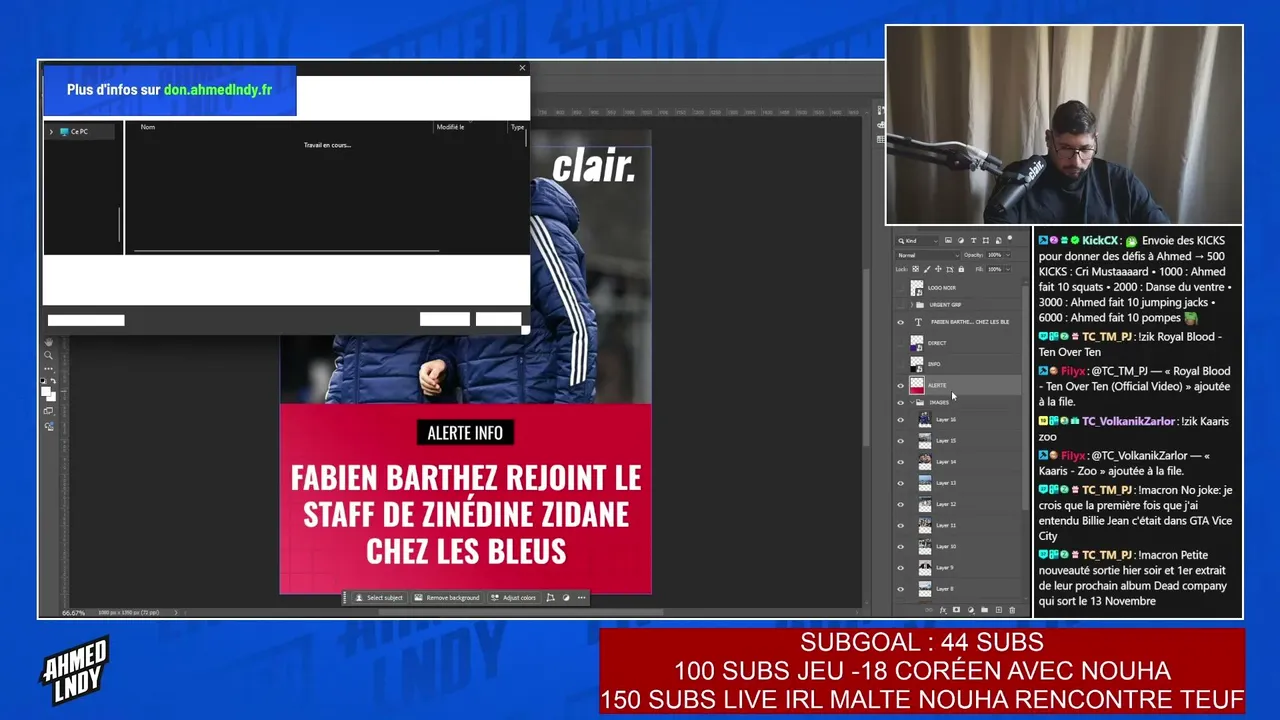Viewport: 1280px width, 720px height.
Task: Click the type layer filter icon
Action: click(x=974, y=241)
